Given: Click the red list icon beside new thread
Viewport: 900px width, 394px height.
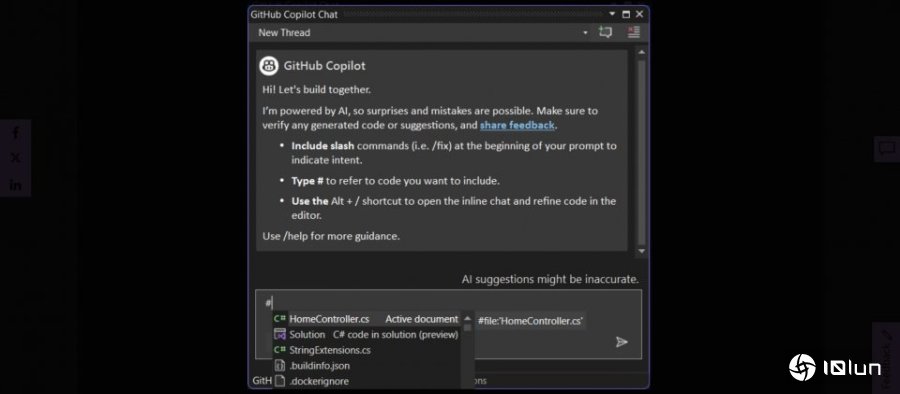Looking at the screenshot, I should (x=634, y=32).
